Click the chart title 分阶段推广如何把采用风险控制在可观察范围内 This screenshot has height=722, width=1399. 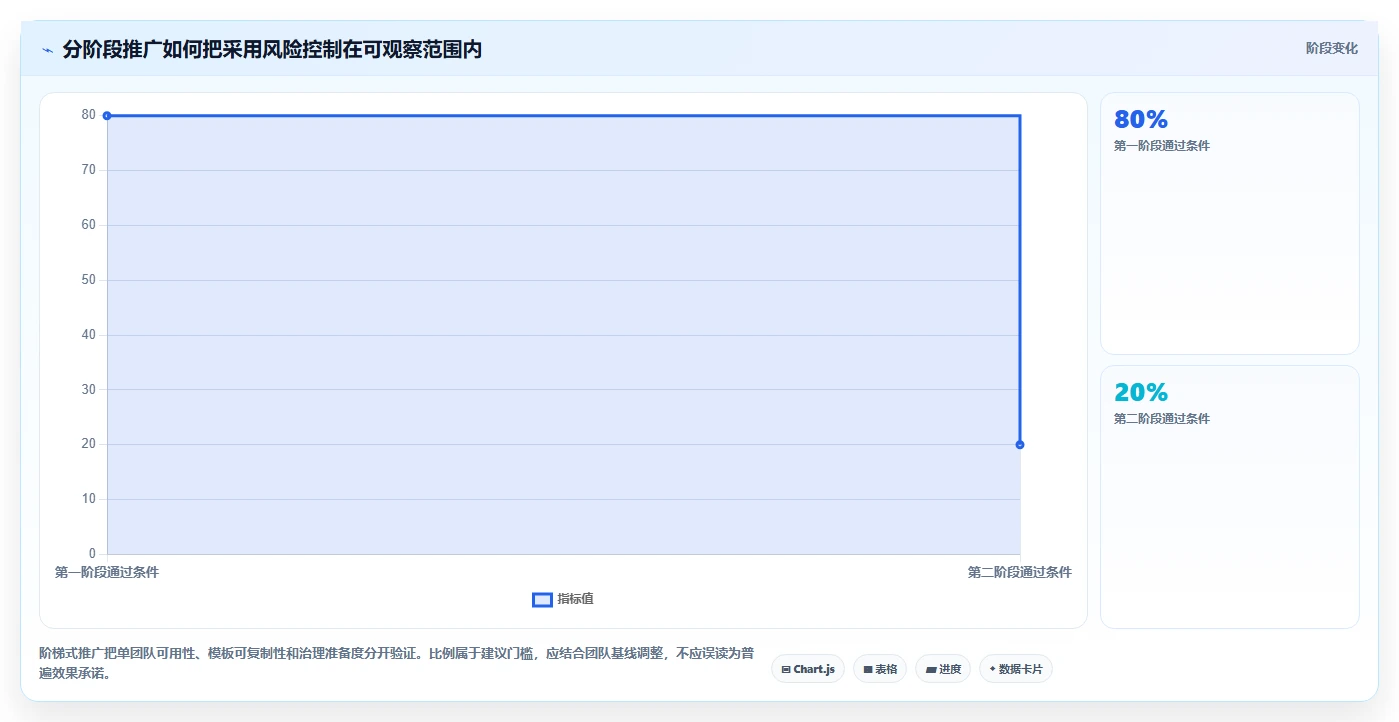[x=272, y=49]
